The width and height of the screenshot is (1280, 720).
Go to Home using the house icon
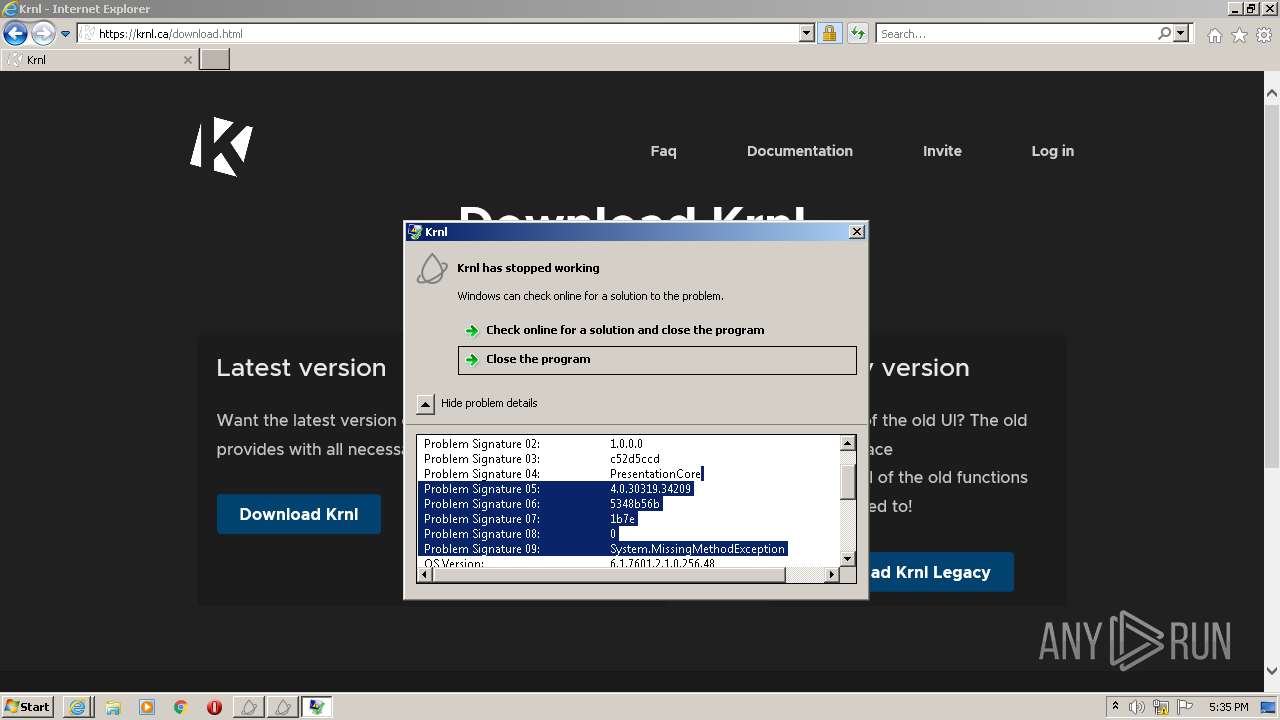[1214, 35]
